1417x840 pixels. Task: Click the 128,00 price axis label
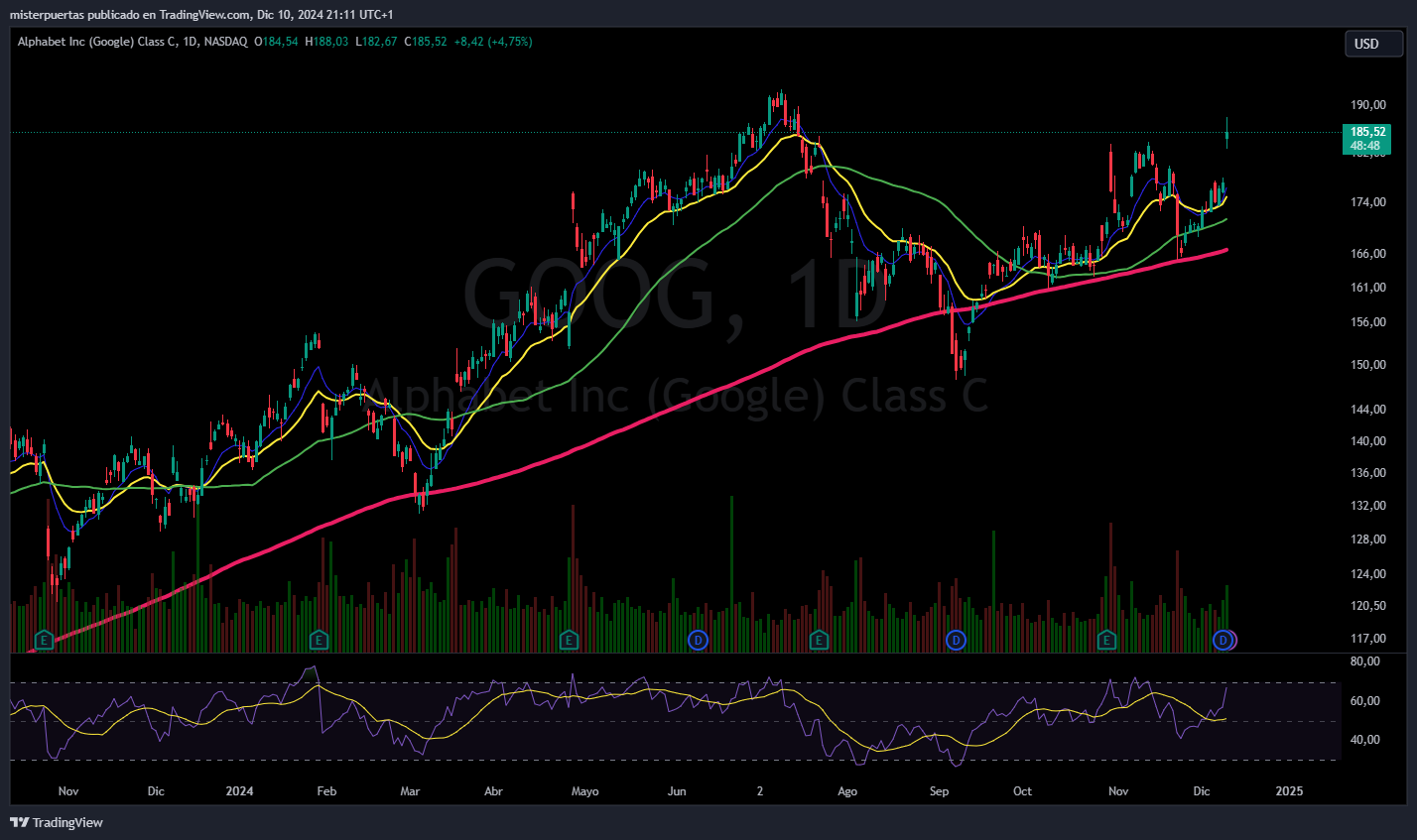(1367, 540)
